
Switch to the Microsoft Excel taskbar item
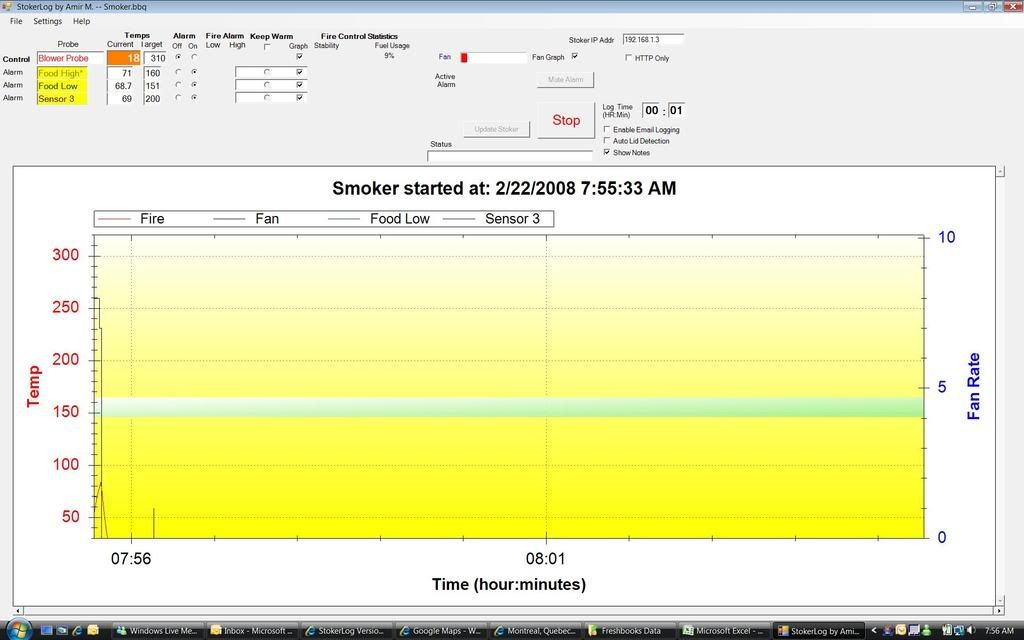[x=726, y=631]
